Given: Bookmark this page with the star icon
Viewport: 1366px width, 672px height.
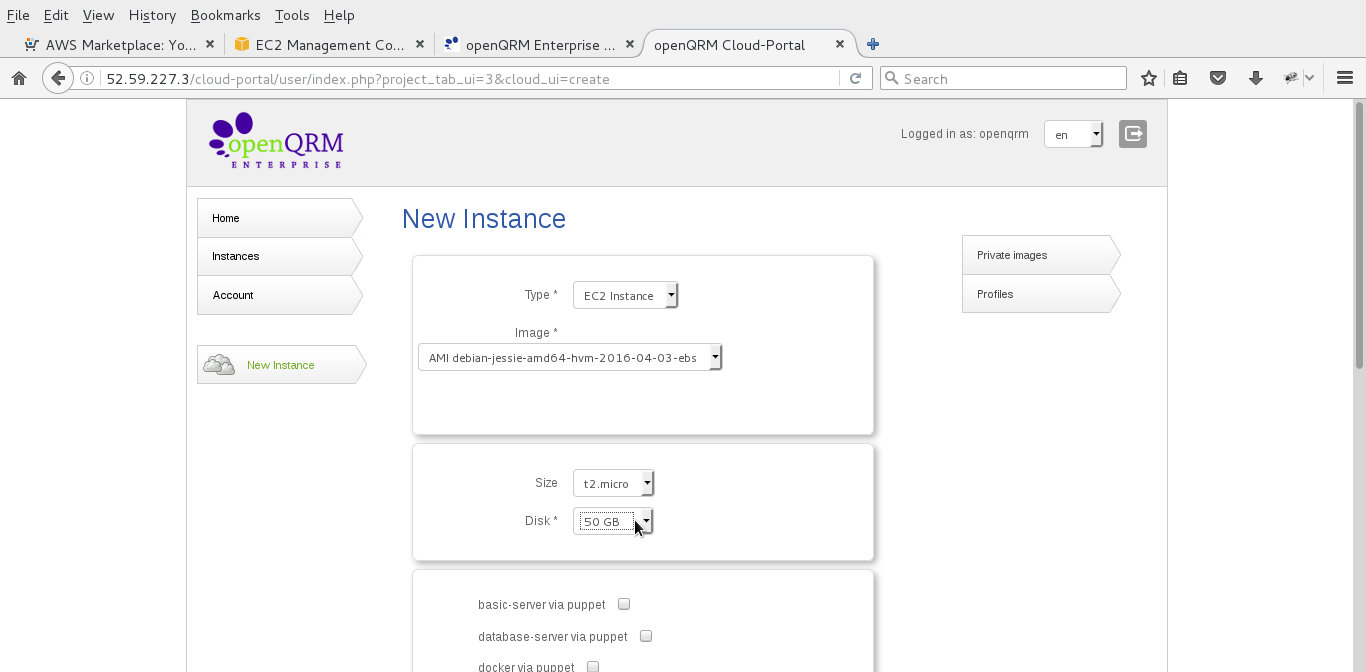Looking at the screenshot, I should pyautogui.click(x=1149, y=78).
